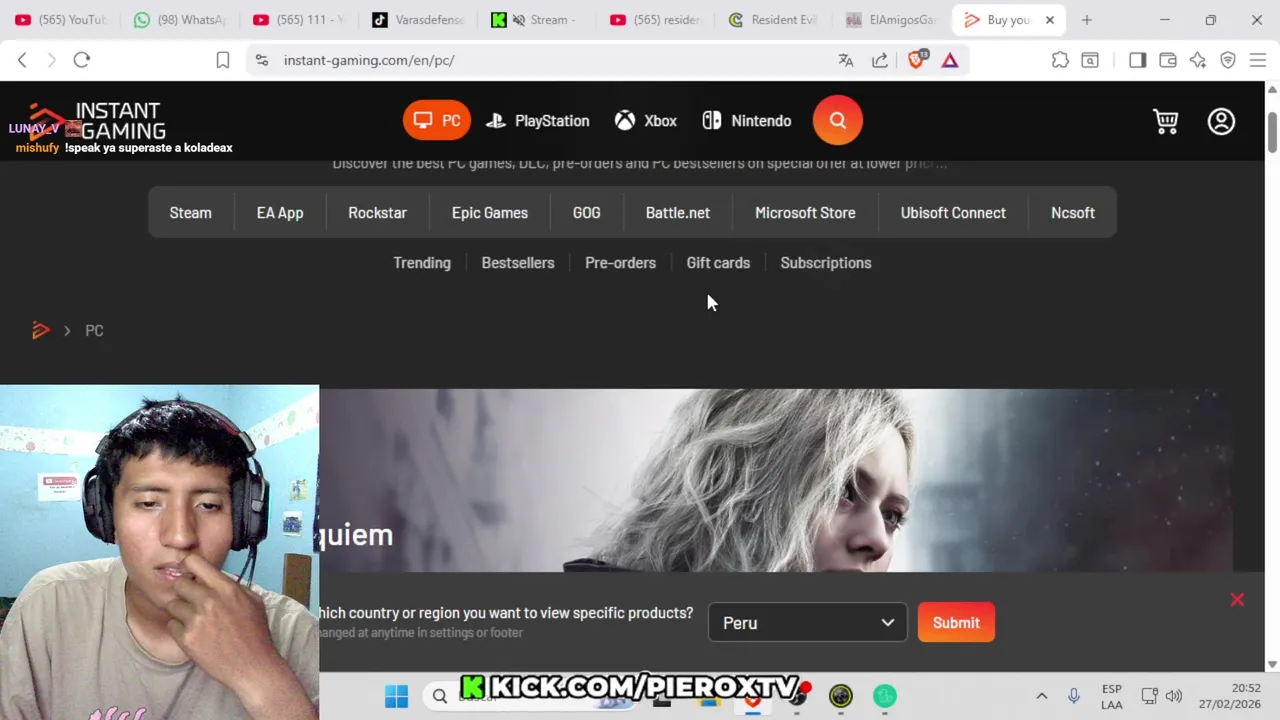Filter by Ubisoft Connect platform
1280x720 pixels.
tap(953, 213)
